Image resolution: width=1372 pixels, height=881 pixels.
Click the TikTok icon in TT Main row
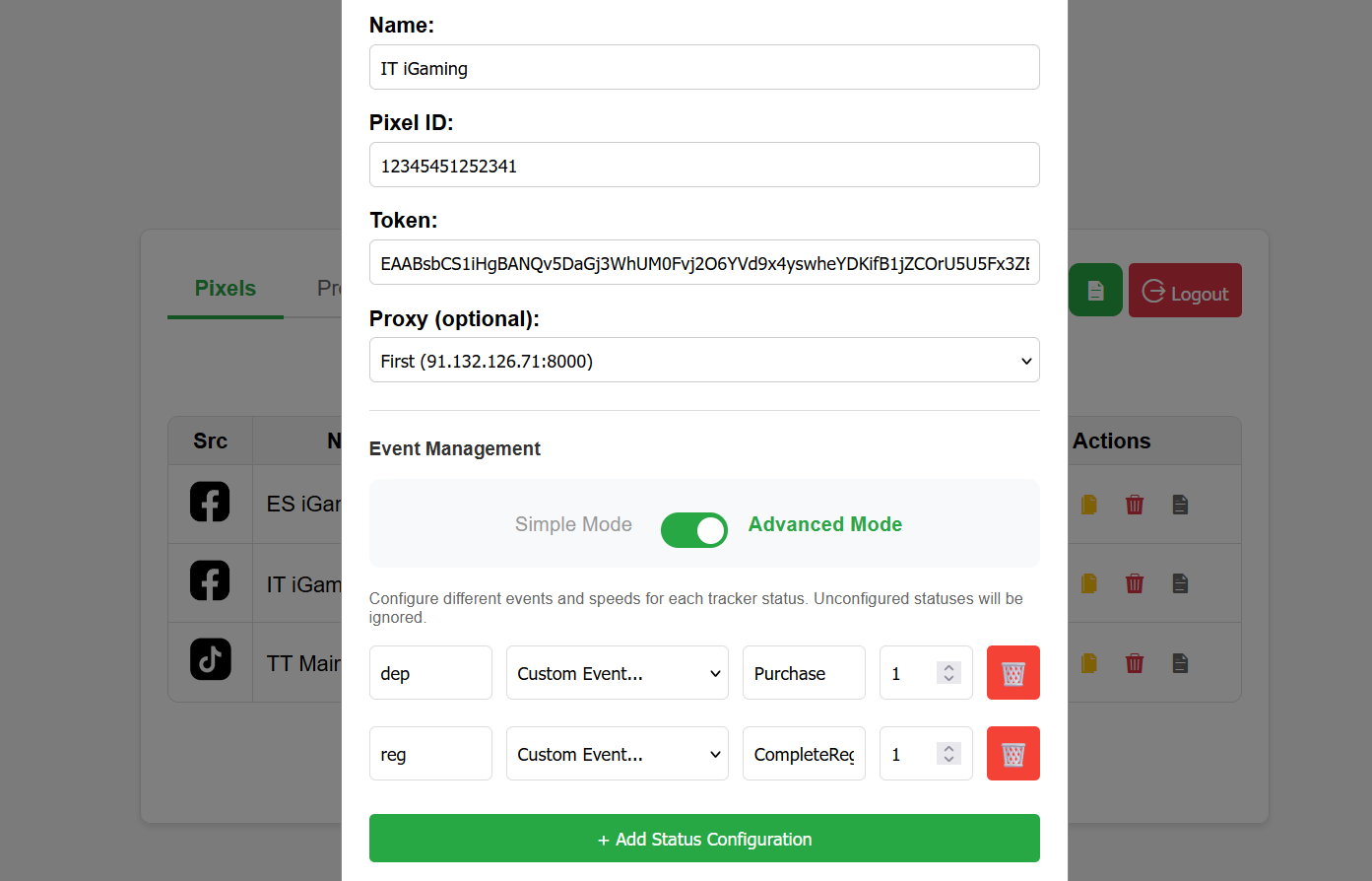click(210, 660)
